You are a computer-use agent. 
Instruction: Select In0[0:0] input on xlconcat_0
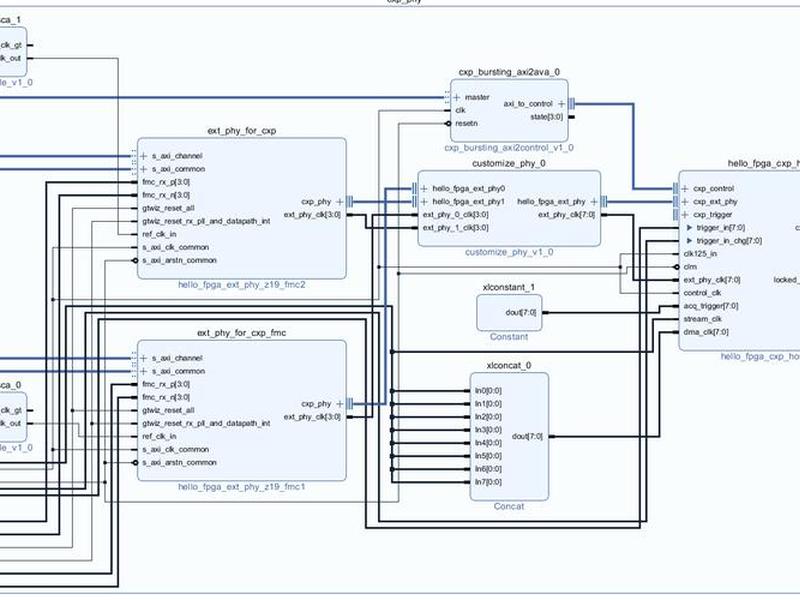coord(488,391)
